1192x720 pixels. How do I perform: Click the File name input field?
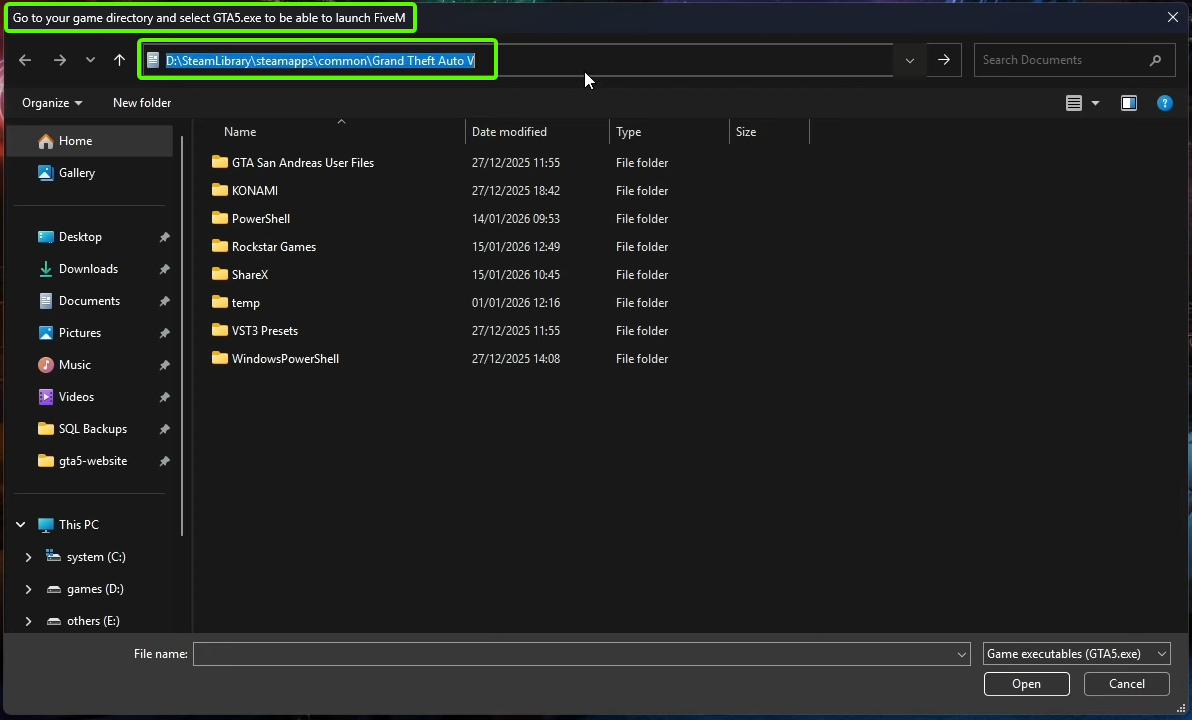(573, 654)
